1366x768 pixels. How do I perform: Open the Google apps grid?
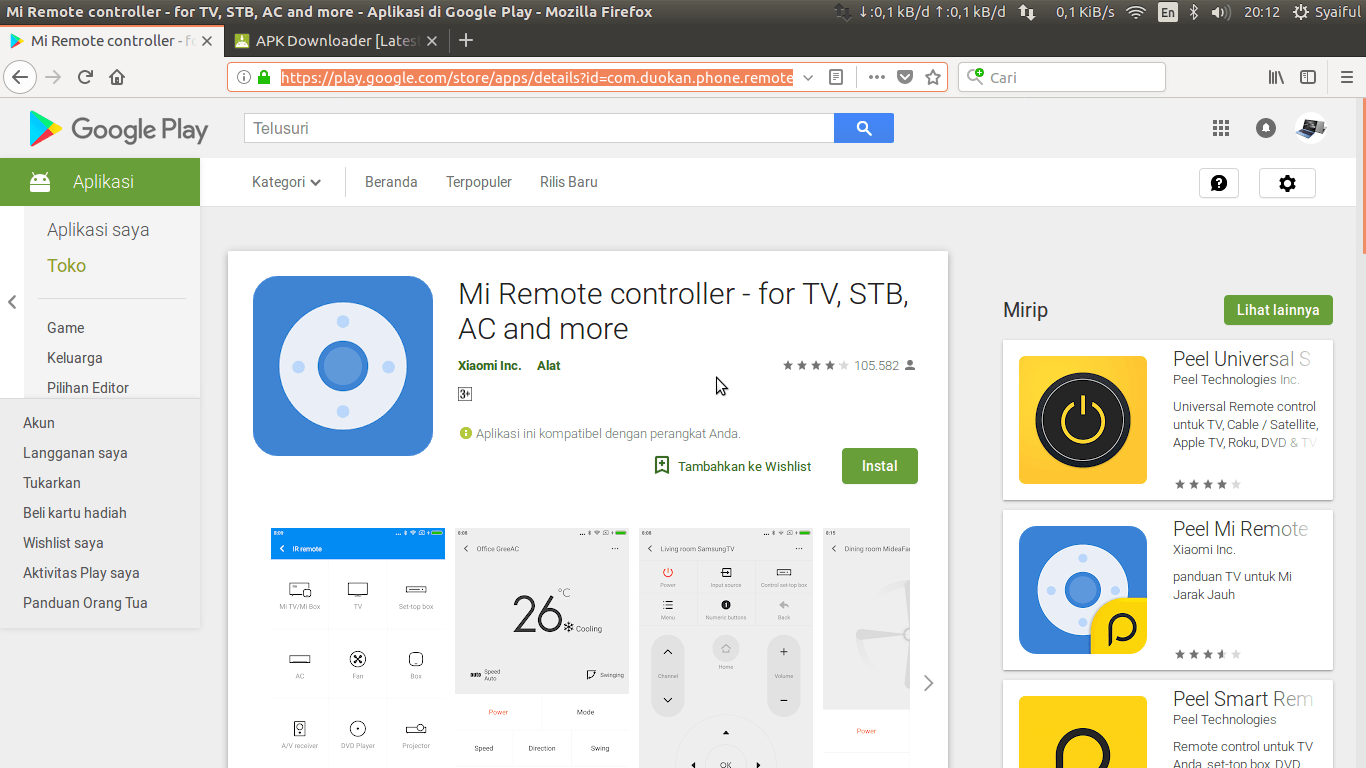pyautogui.click(x=1220, y=128)
